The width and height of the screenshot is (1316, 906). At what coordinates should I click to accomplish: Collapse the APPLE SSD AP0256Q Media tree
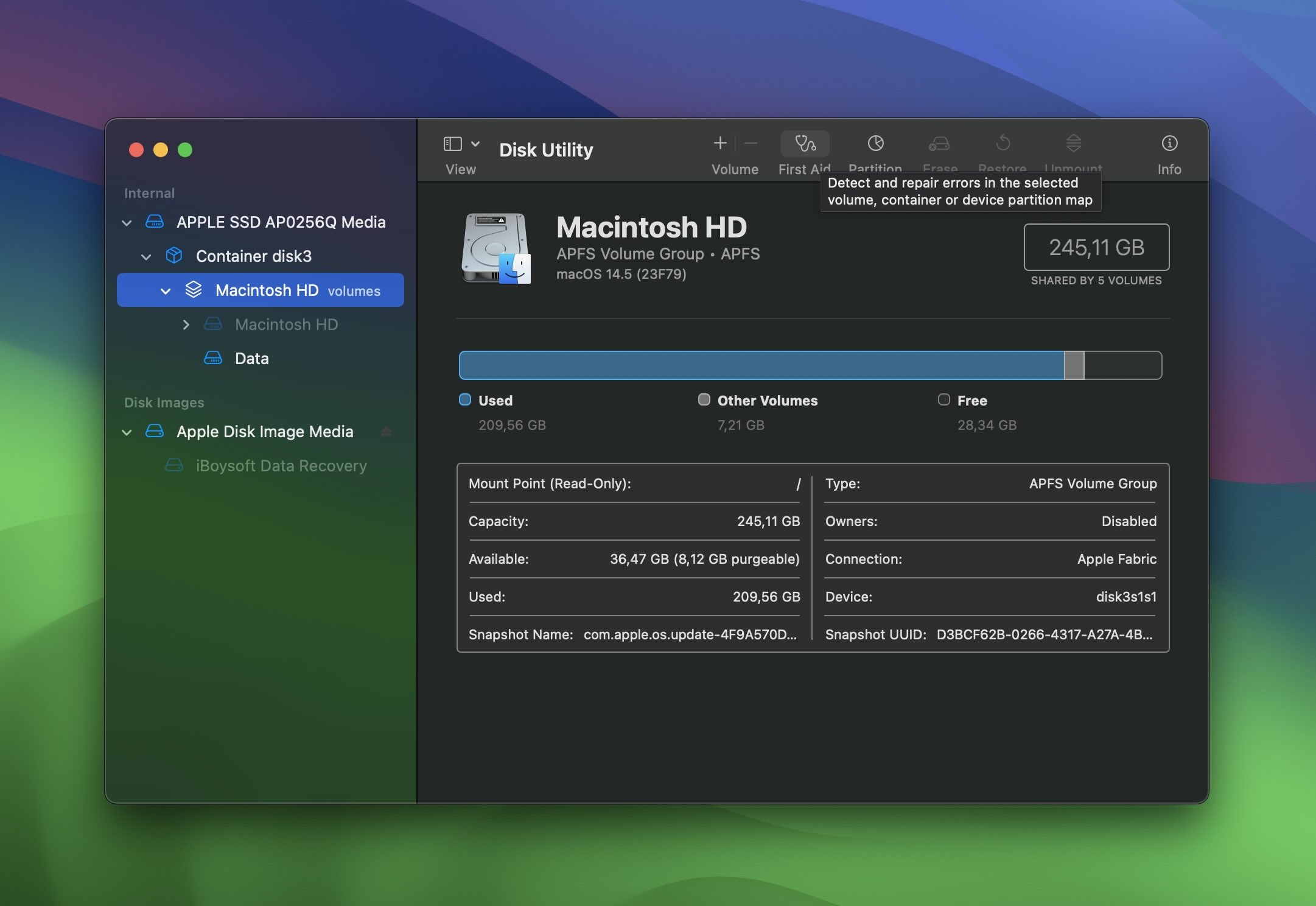(127, 223)
